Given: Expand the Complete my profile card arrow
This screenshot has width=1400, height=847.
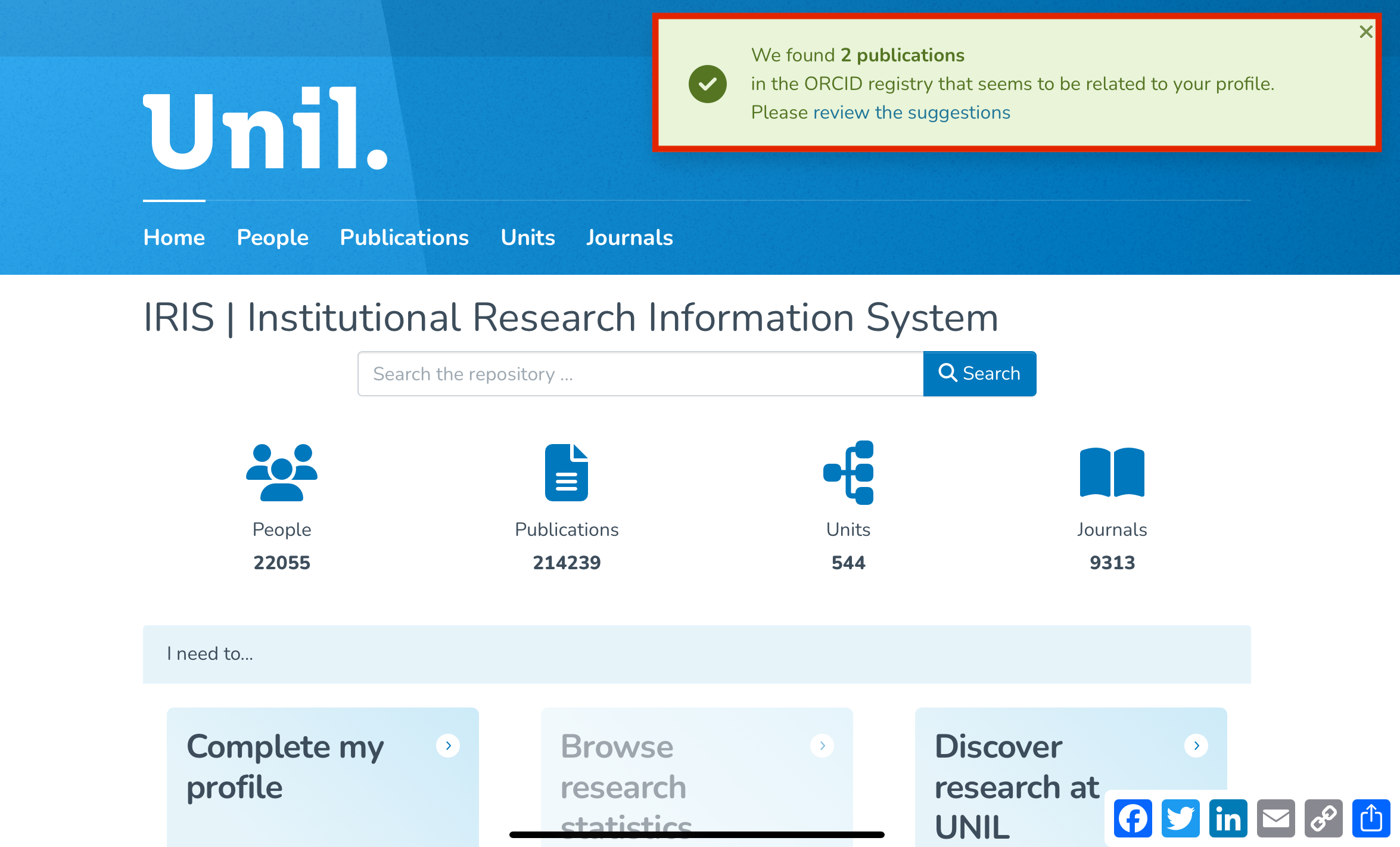Looking at the screenshot, I should coord(448,746).
